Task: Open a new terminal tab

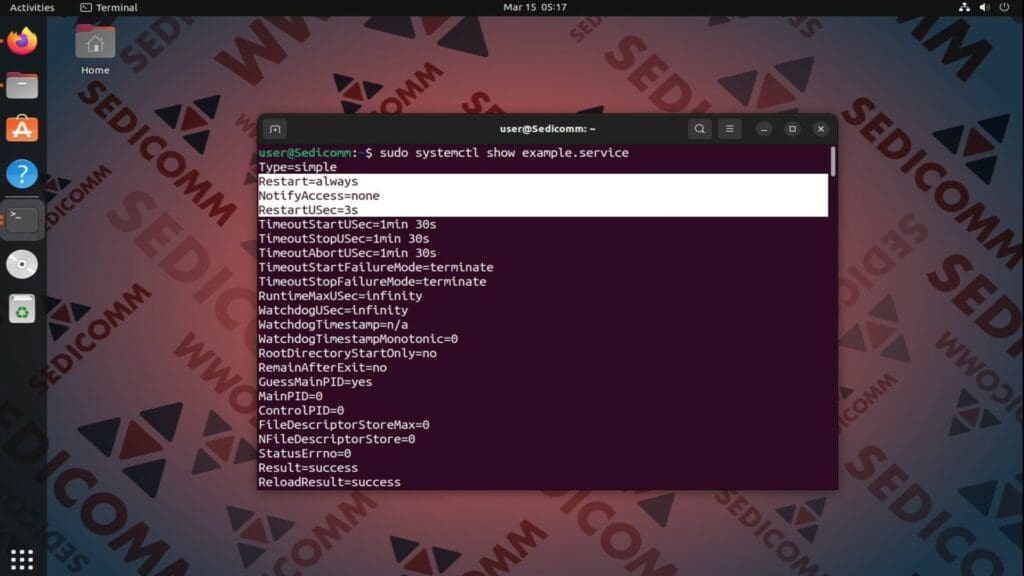Action: click(x=275, y=129)
